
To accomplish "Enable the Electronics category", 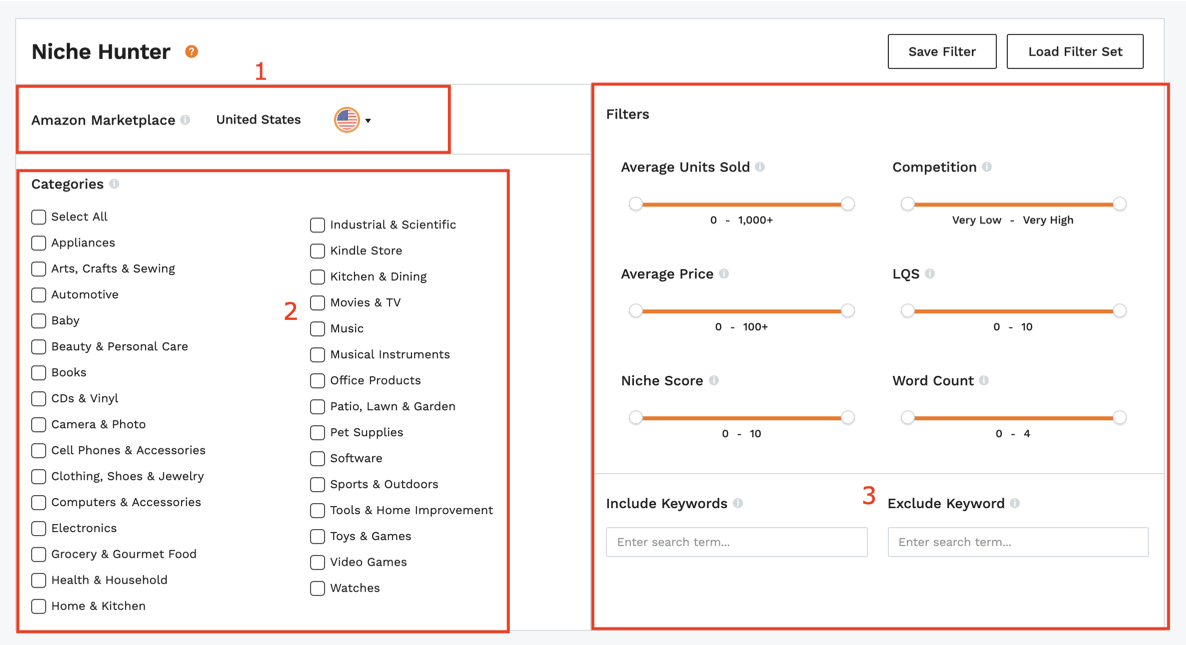I will [39, 528].
